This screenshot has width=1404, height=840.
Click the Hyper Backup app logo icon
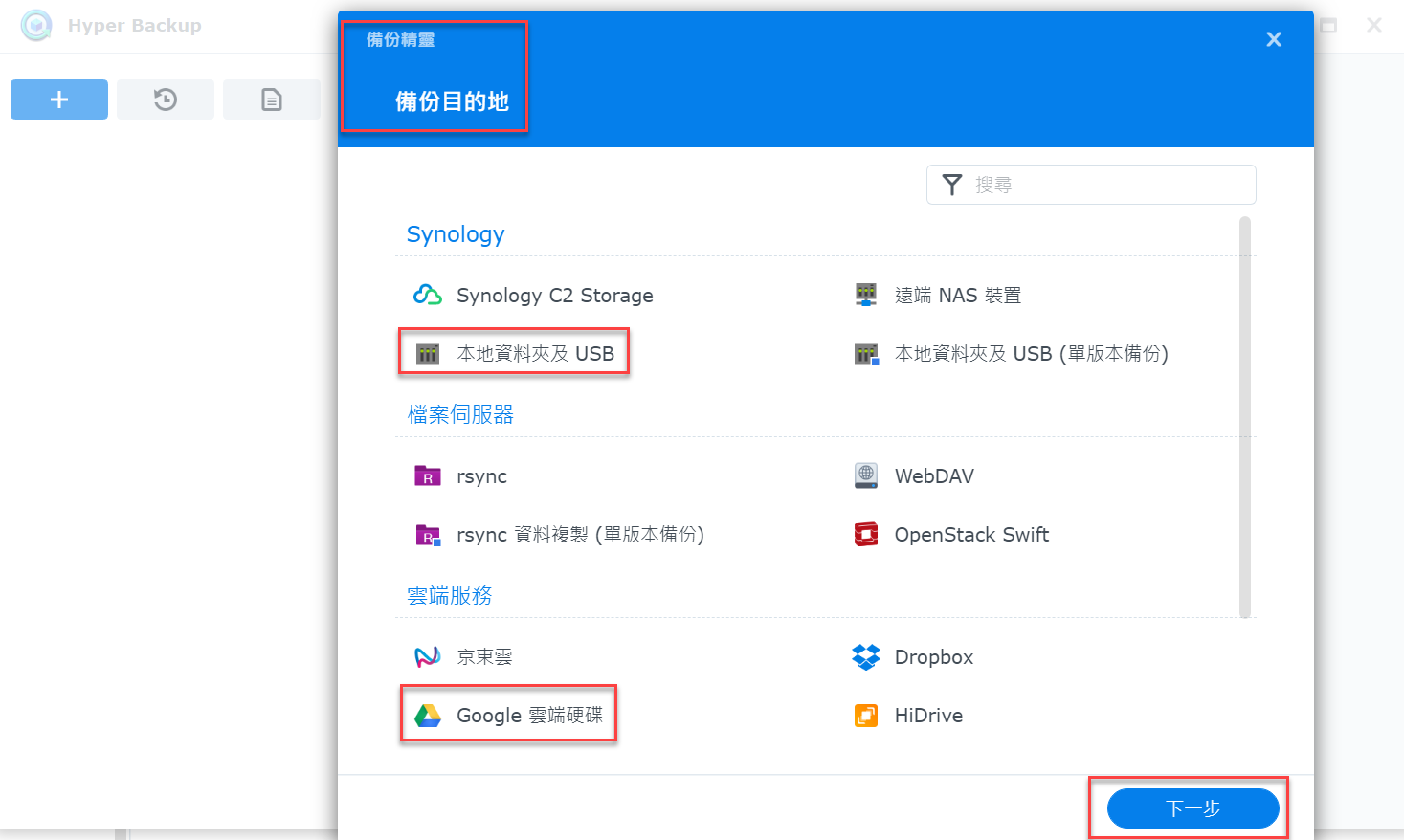coord(36,26)
